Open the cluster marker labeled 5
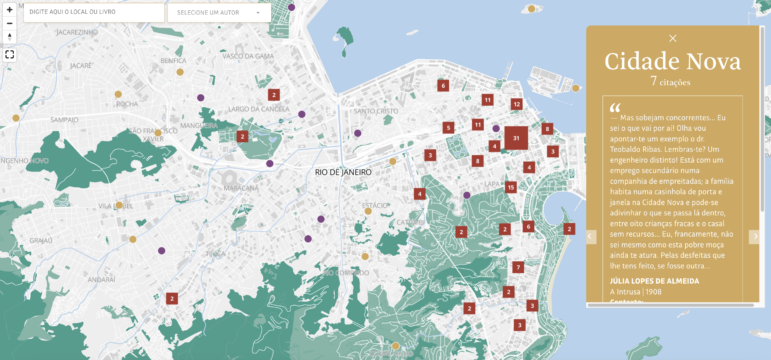The width and height of the screenshot is (771, 360). (447, 128)
